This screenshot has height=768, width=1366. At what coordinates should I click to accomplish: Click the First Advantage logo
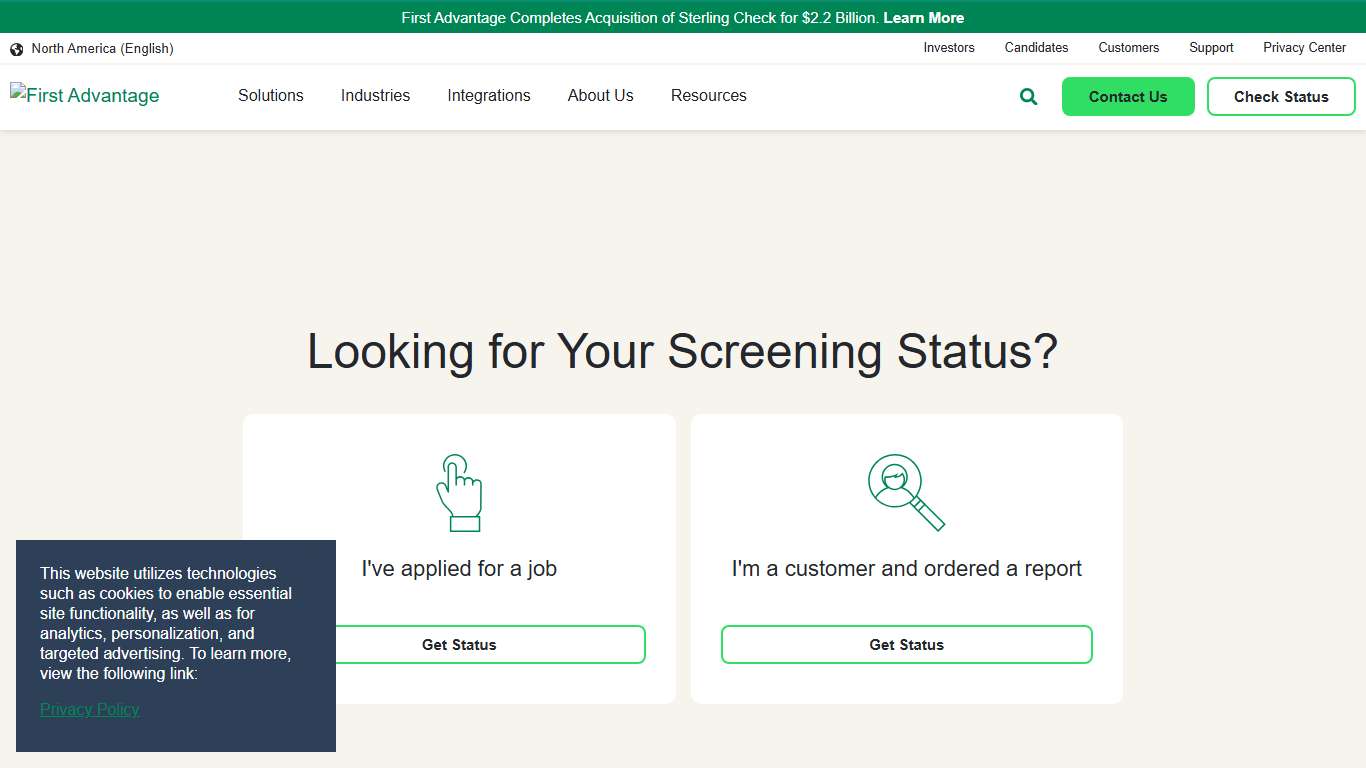84,95
